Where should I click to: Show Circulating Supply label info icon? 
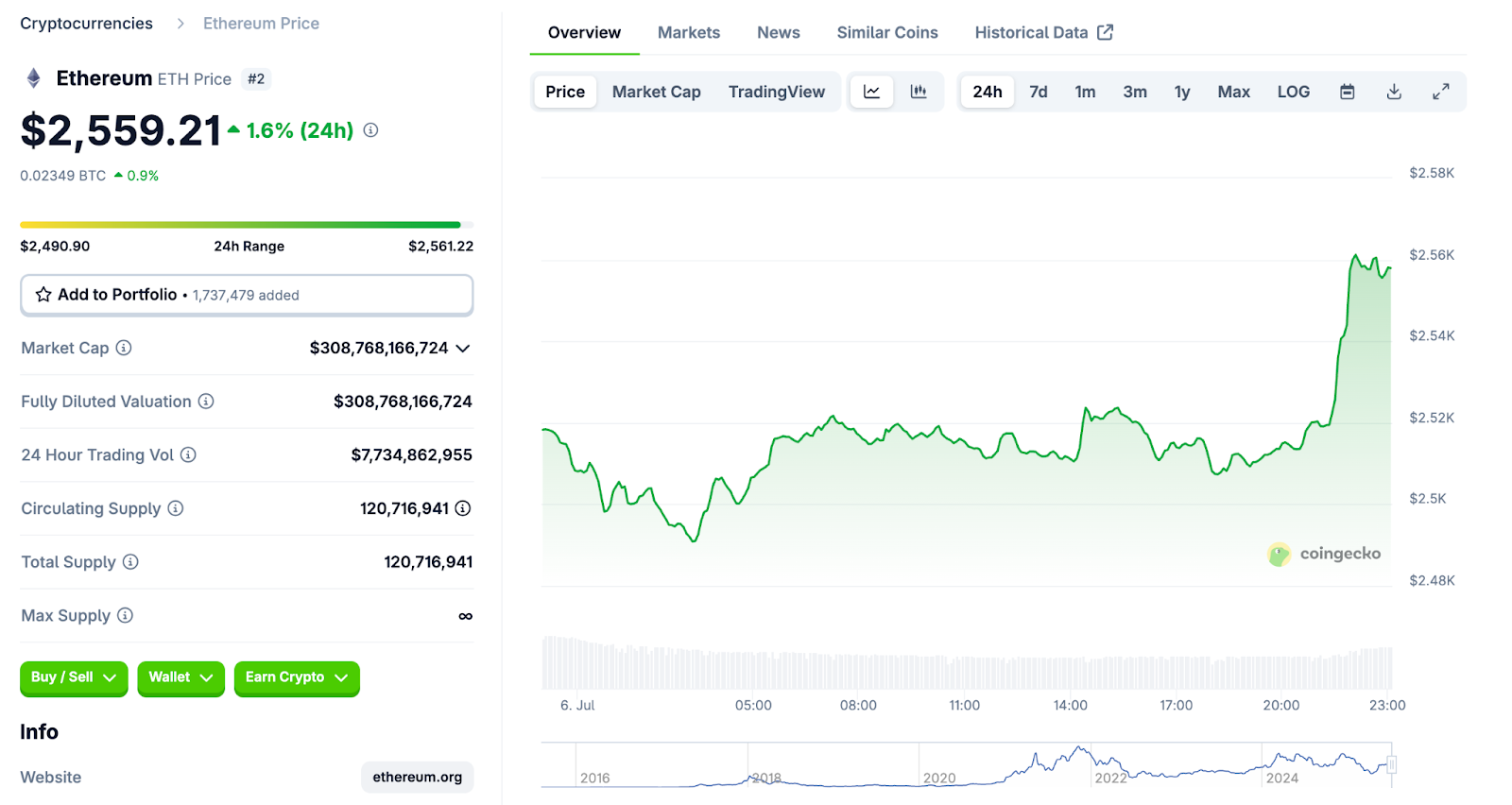pos(176,508)
